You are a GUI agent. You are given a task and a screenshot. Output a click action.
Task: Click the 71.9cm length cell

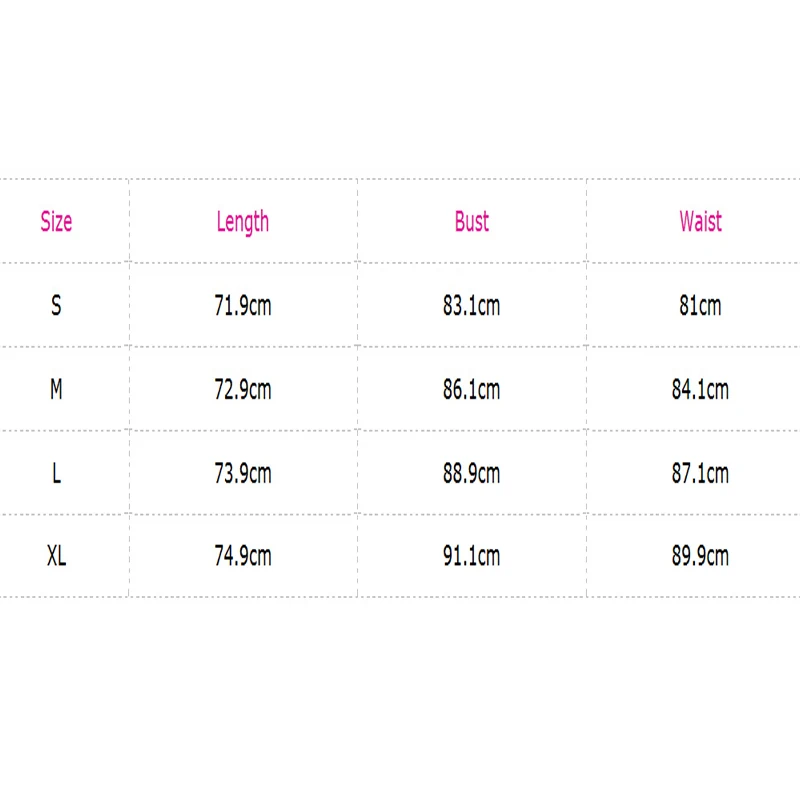click(243, 306)
